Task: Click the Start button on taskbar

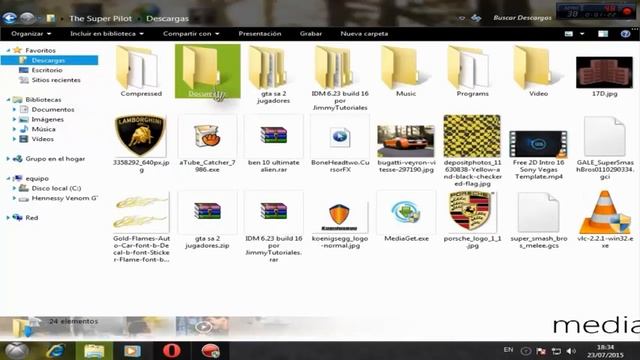Action: click(x=16, y=351)
